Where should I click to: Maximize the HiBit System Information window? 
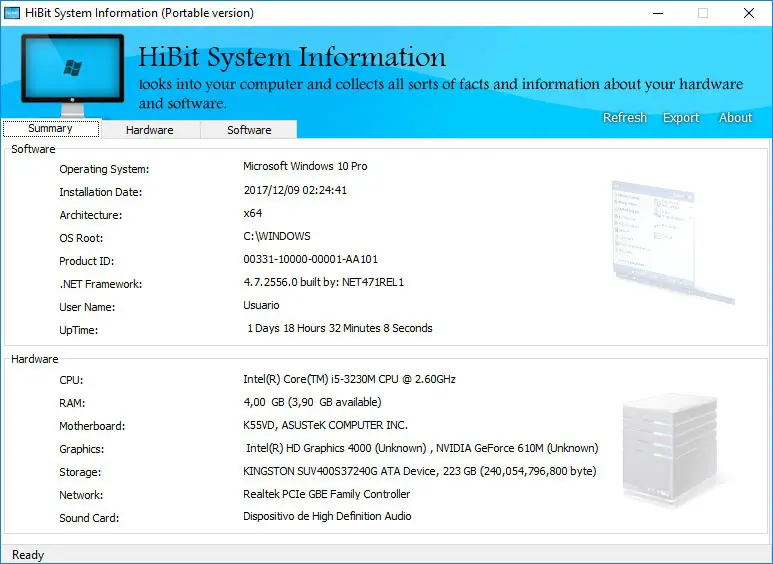click(x=703, y=13)
